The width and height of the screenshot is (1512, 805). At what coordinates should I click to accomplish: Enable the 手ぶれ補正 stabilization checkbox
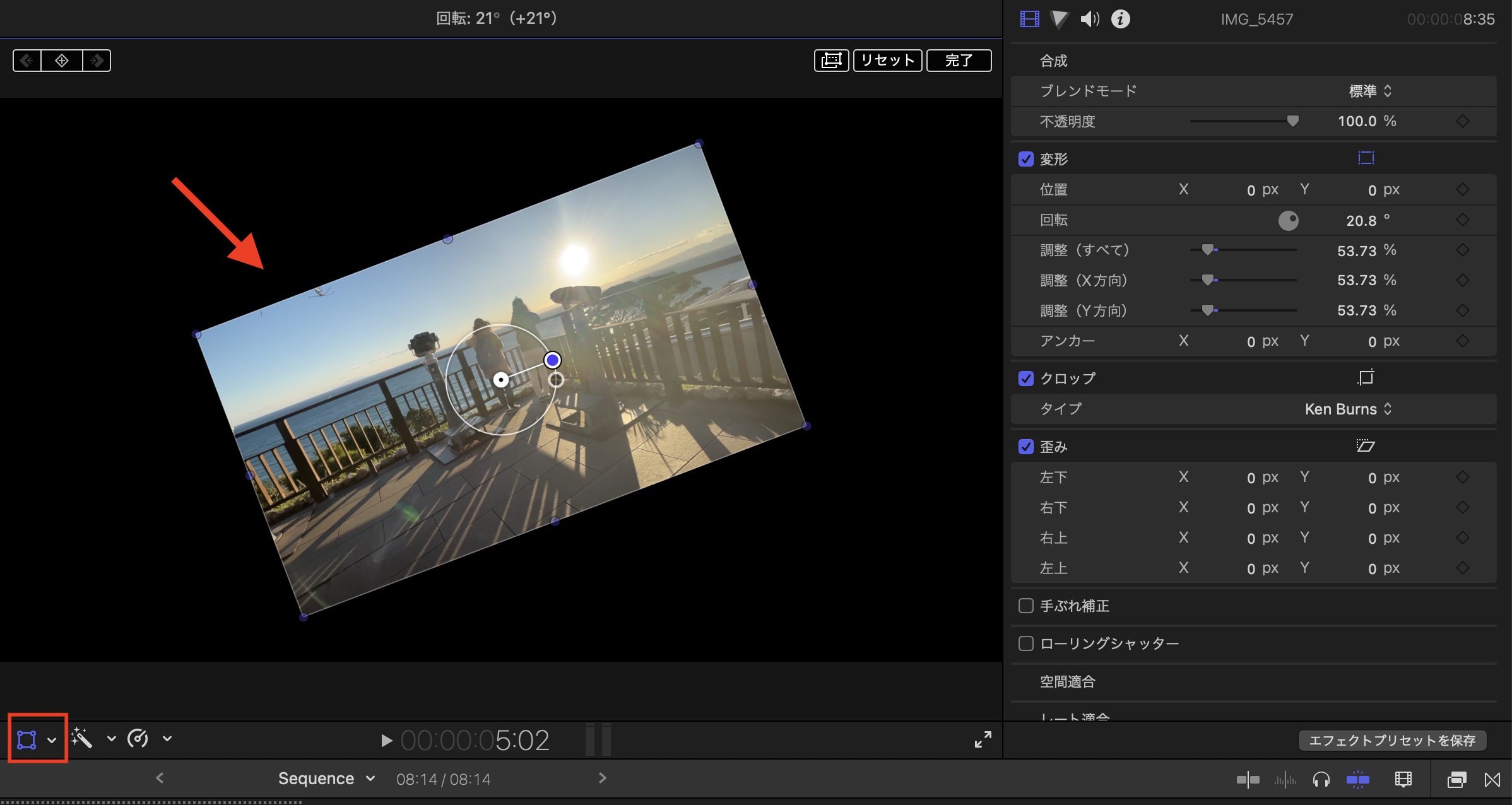tap(1026, 606)
